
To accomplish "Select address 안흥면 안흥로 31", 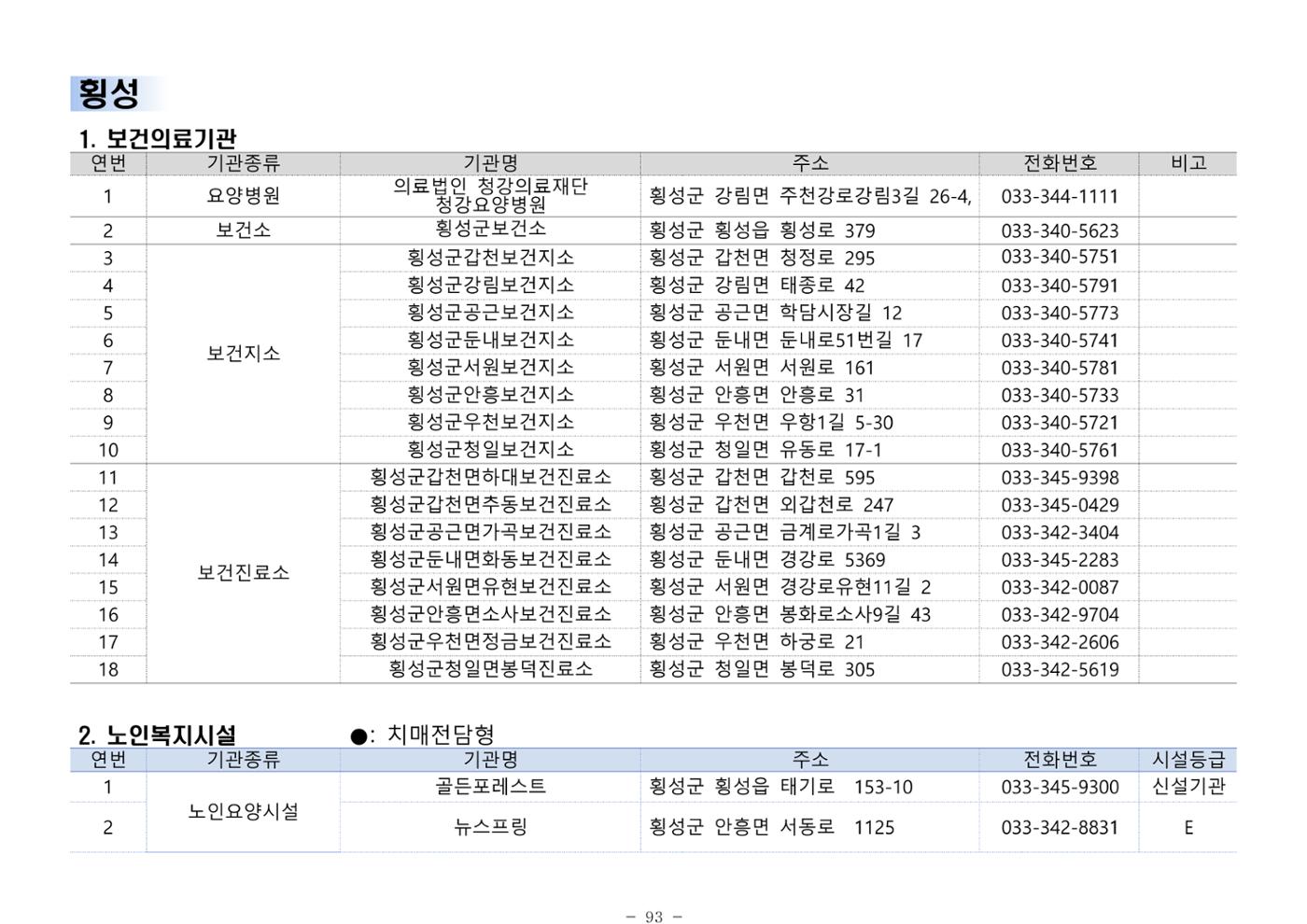I will [790, 396].
